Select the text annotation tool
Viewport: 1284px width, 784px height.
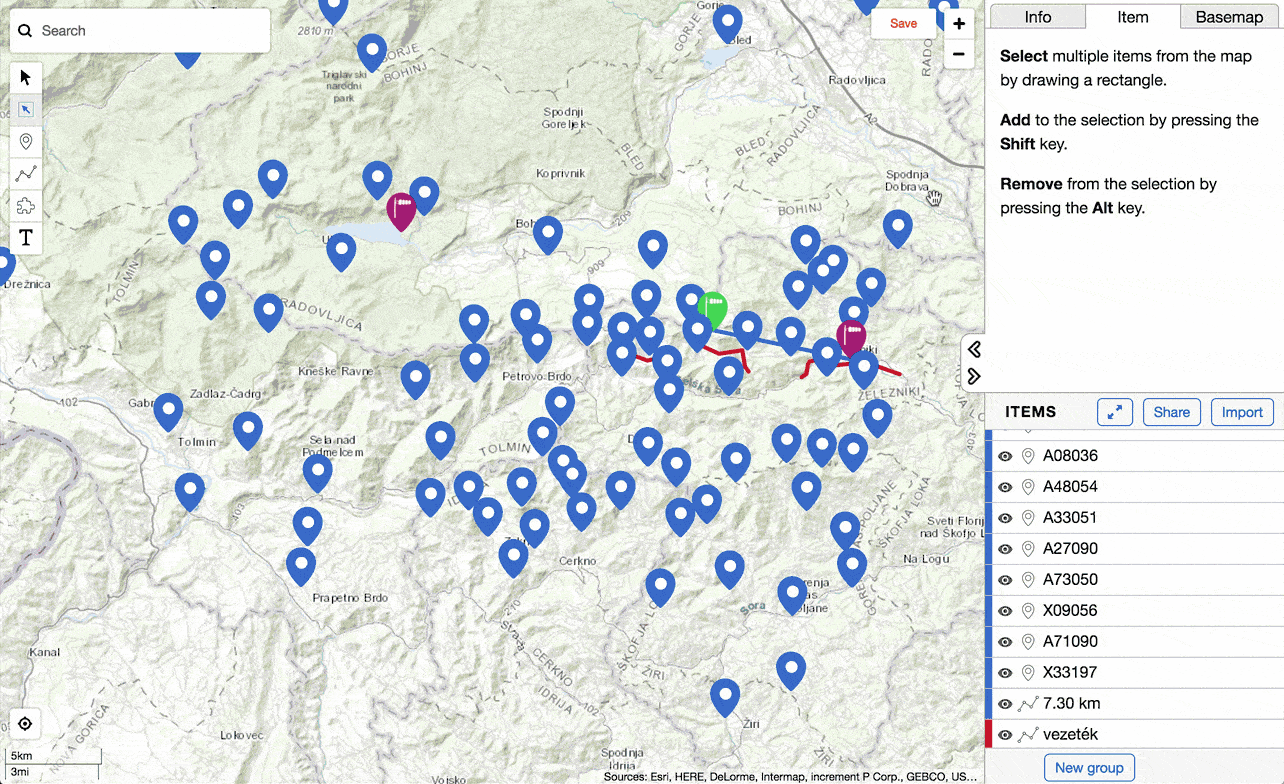(x=25, y=237)
